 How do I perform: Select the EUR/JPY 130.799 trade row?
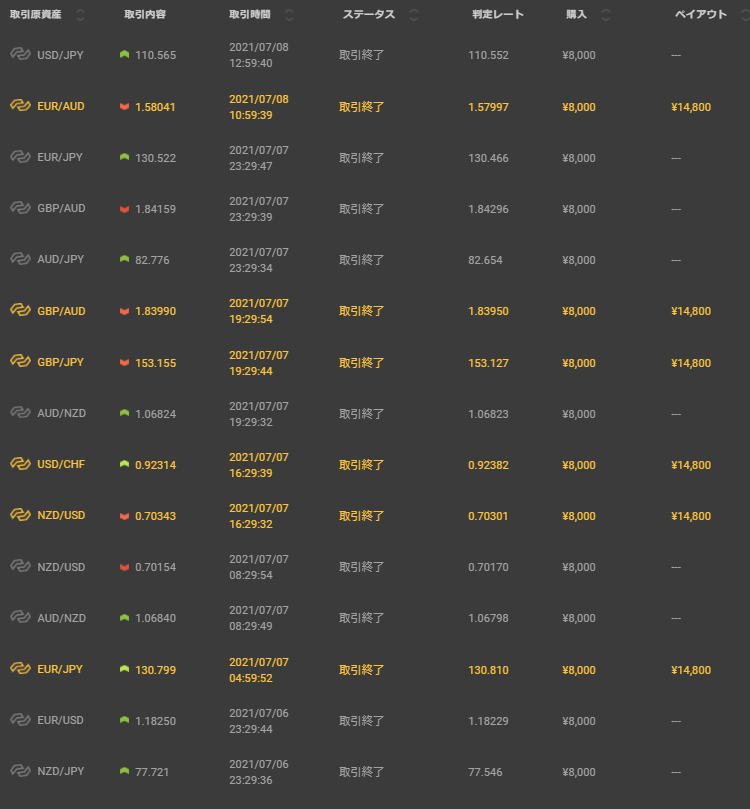click(x=155, y=669)
